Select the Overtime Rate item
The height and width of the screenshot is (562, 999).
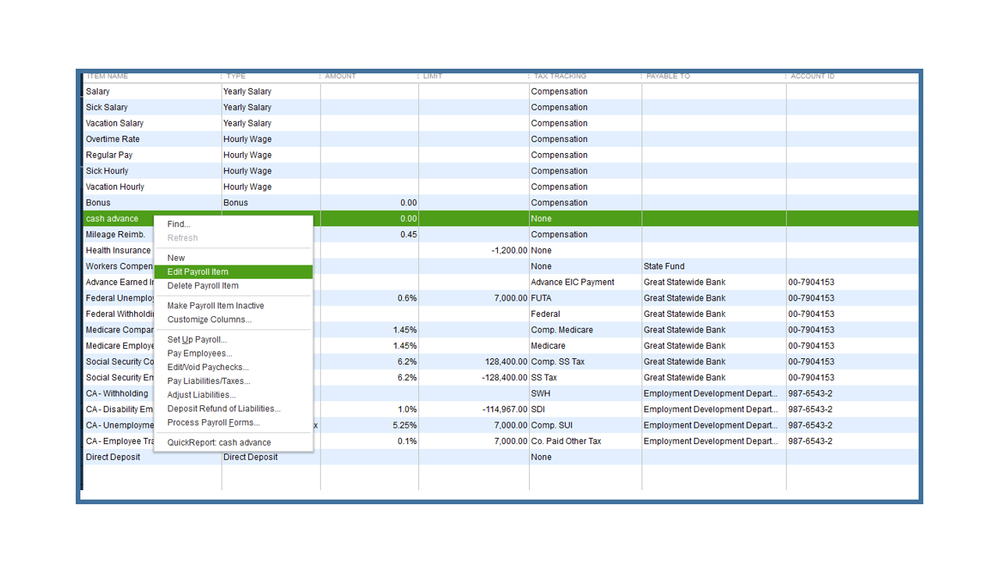(x=113, y=140)
